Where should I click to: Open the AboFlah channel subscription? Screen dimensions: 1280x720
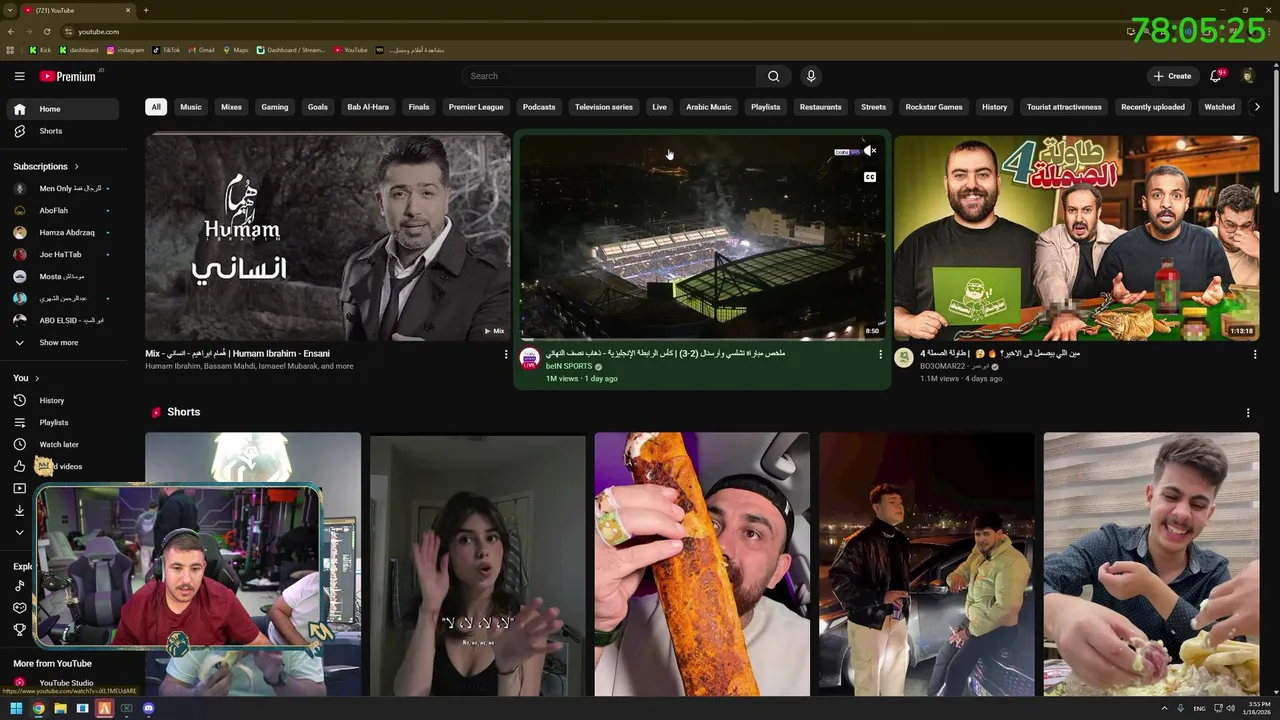pyautogui.click(x=62, y=210)
